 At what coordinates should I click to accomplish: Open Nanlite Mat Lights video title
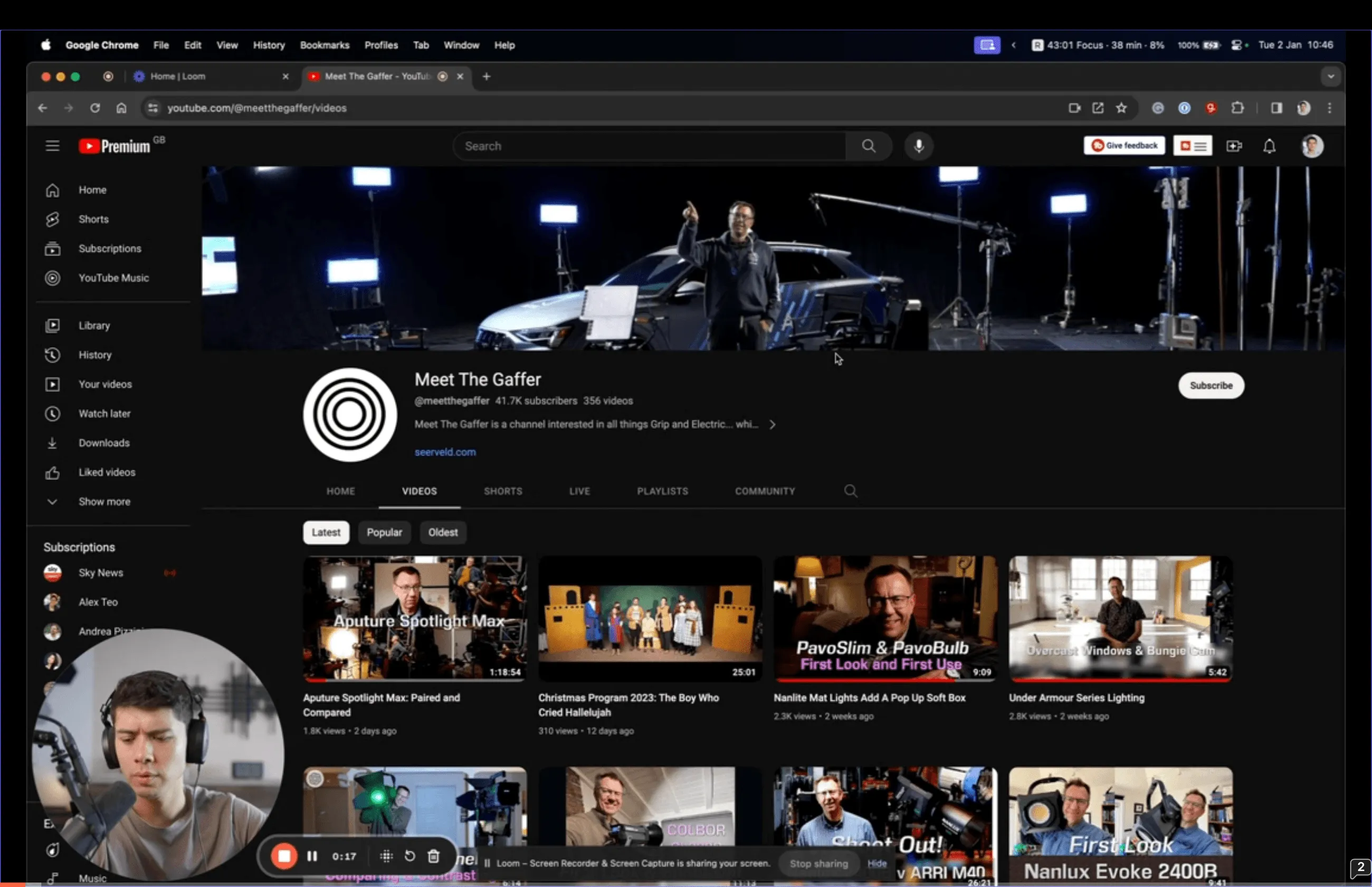point(869,698)
